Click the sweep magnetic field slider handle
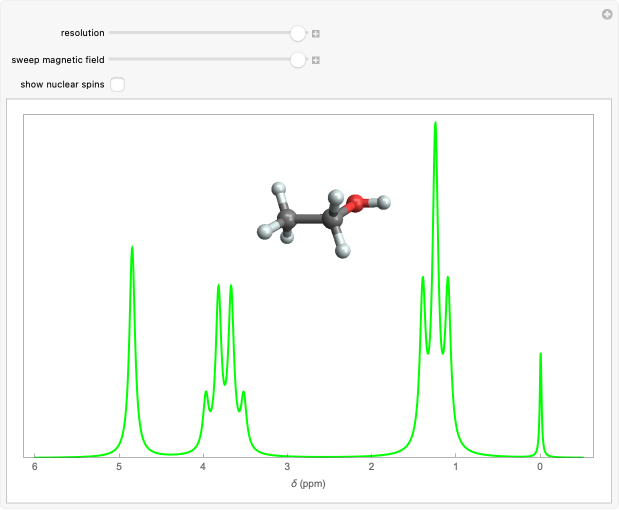The image size is (619, 510). (297, 60)
